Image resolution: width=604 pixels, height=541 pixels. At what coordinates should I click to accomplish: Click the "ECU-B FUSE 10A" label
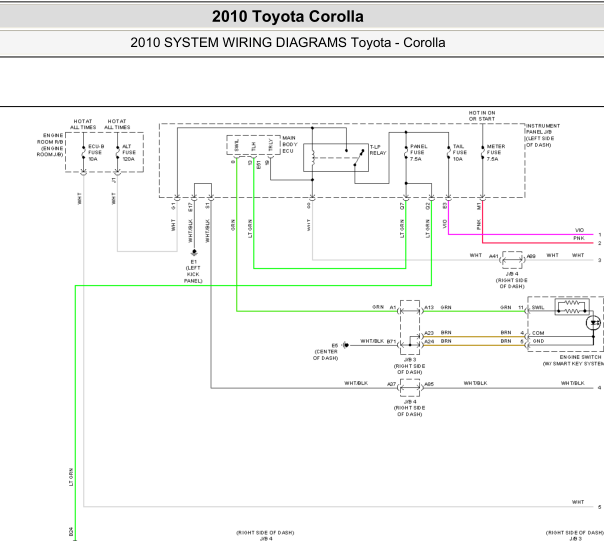point(96,153)
